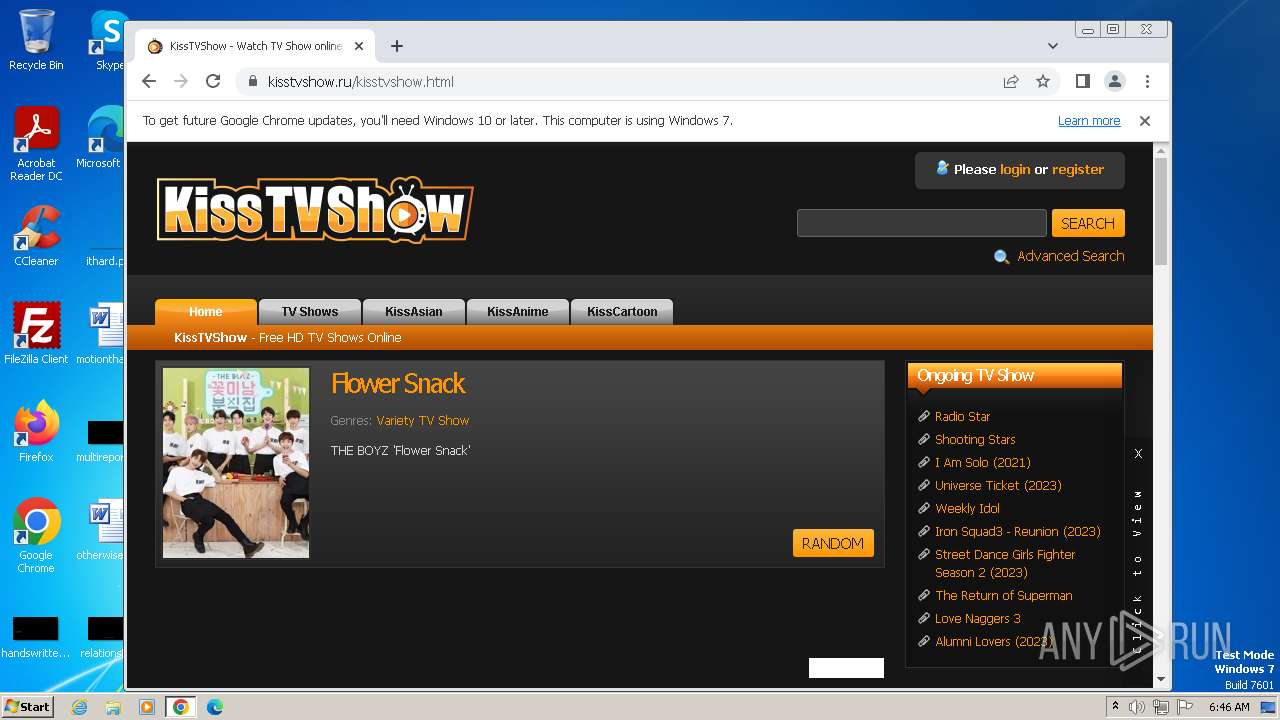Click the address bar URL field
1280x720 pixels.
click(620, 81)
